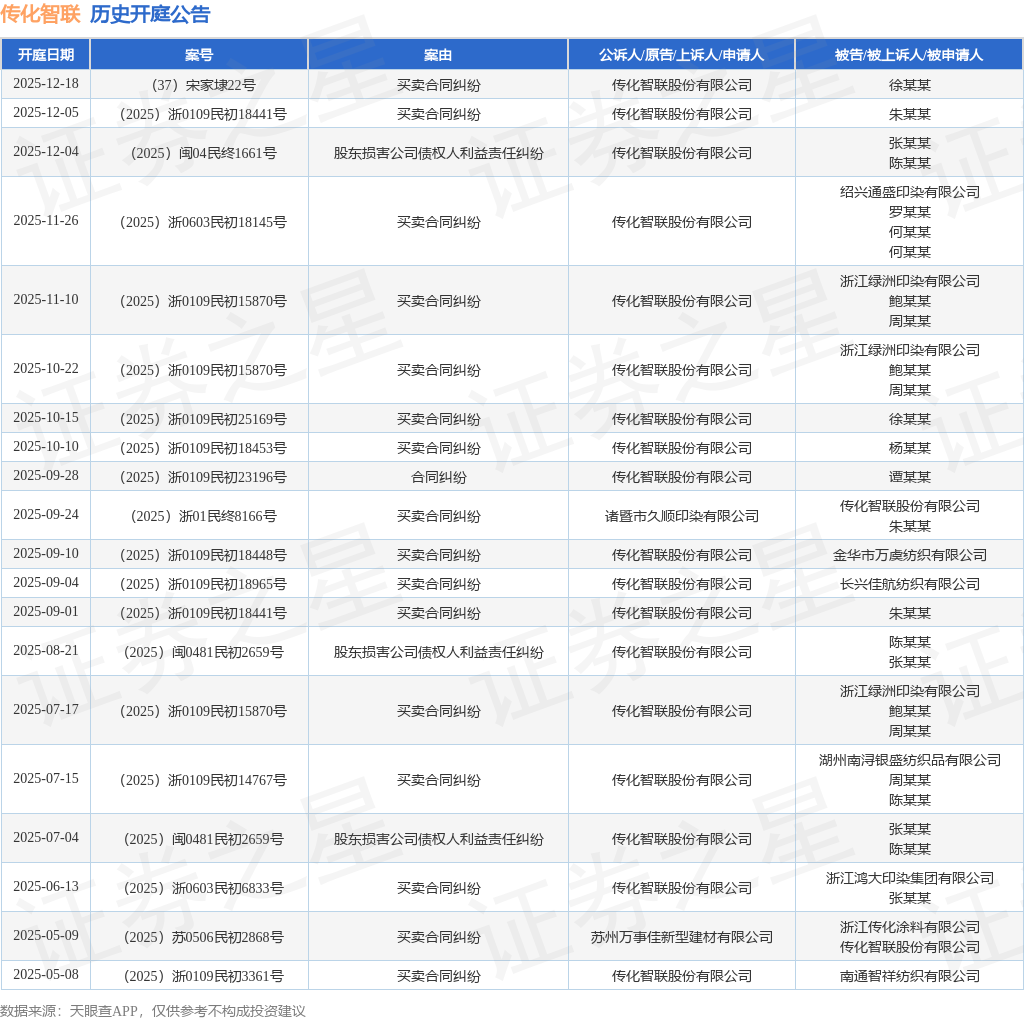Screen dimensions: 1024x1020
Task: Select the 案号 column header
Action: [199, 55]
